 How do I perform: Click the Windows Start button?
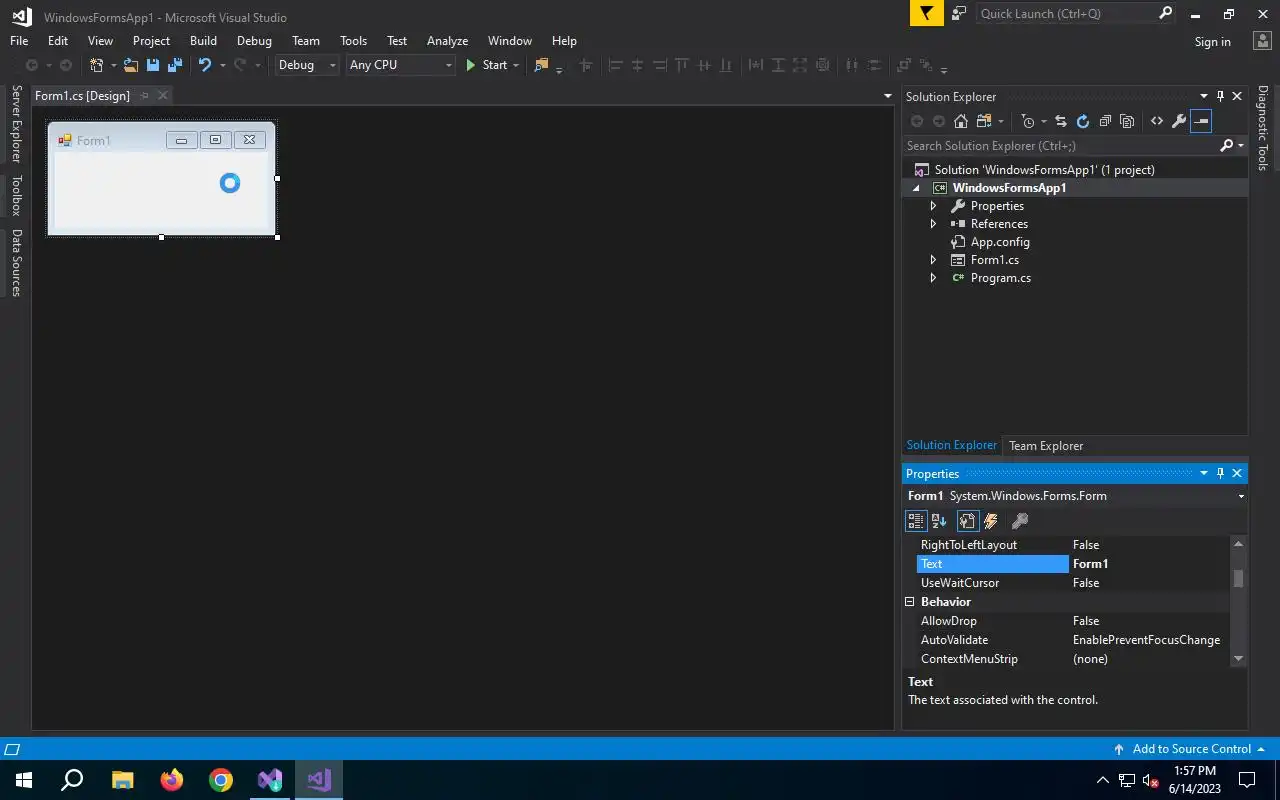click(24, 780)
